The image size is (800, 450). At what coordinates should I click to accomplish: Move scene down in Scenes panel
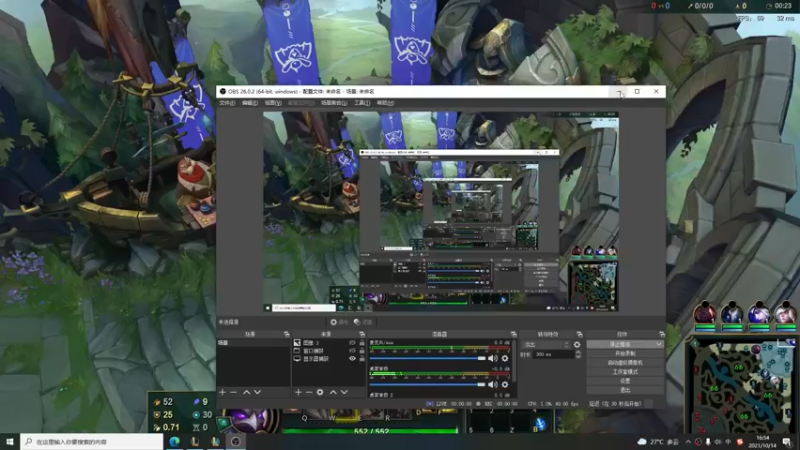pos(258,392)
